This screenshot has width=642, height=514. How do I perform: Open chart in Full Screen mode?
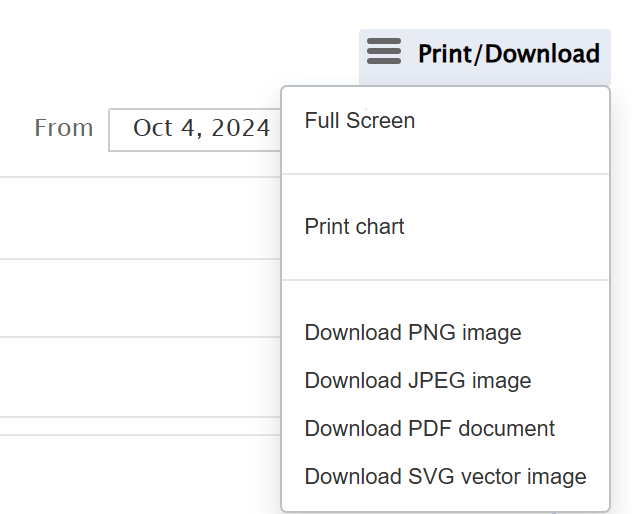(x=359, y=121)
